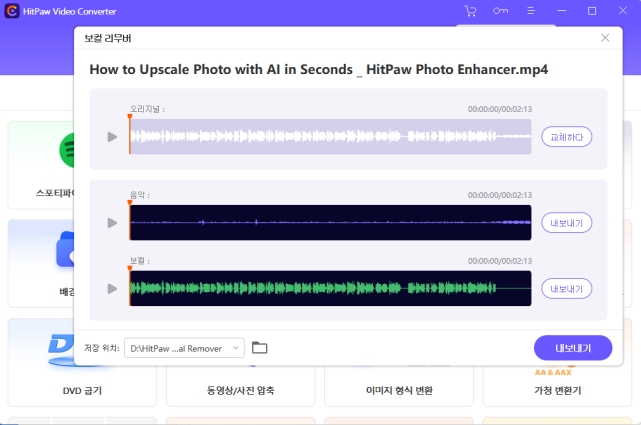Maximize the HitPaw window

[x=592, y=11]
